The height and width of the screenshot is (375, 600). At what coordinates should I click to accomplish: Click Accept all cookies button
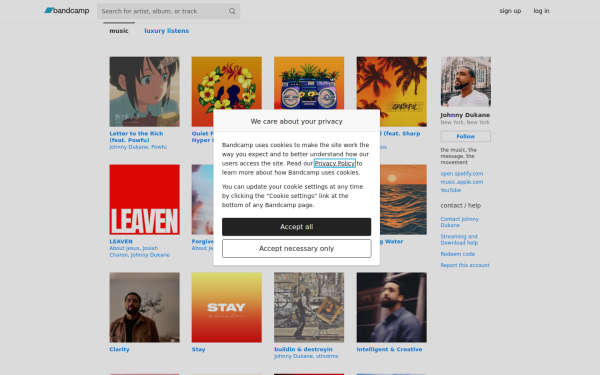click(297, 227)
